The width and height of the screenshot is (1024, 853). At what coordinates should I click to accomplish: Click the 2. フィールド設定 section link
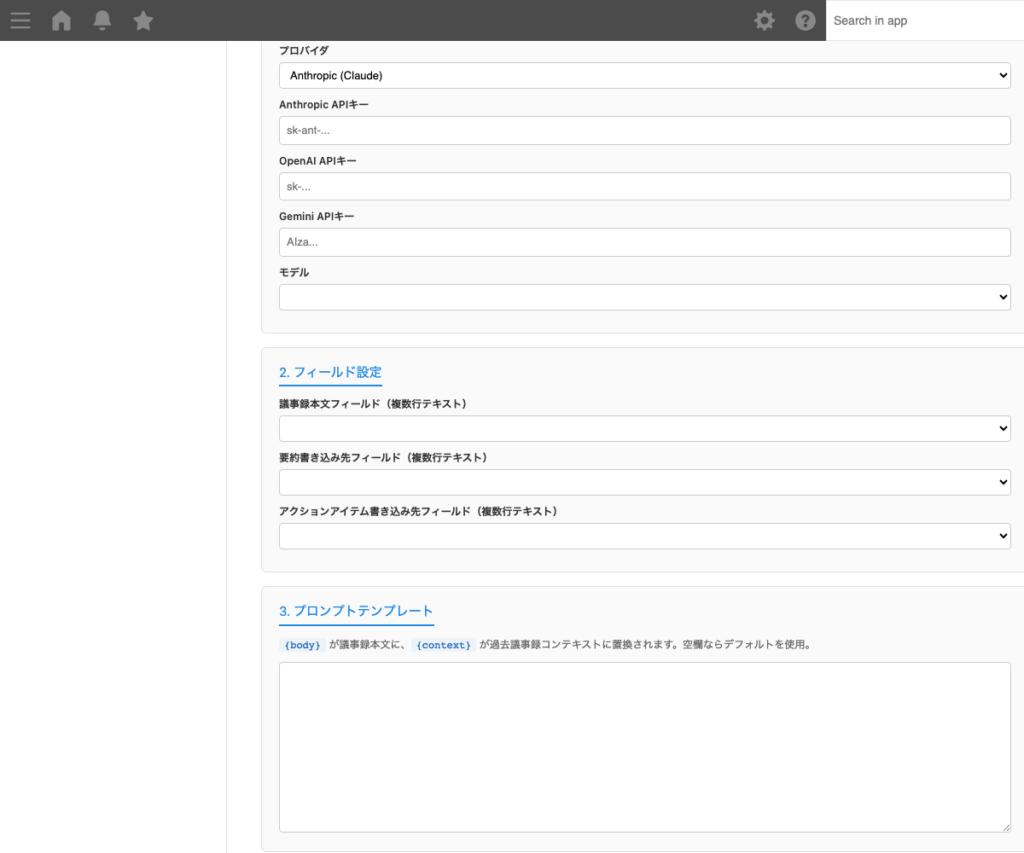[x=330, y=370]
